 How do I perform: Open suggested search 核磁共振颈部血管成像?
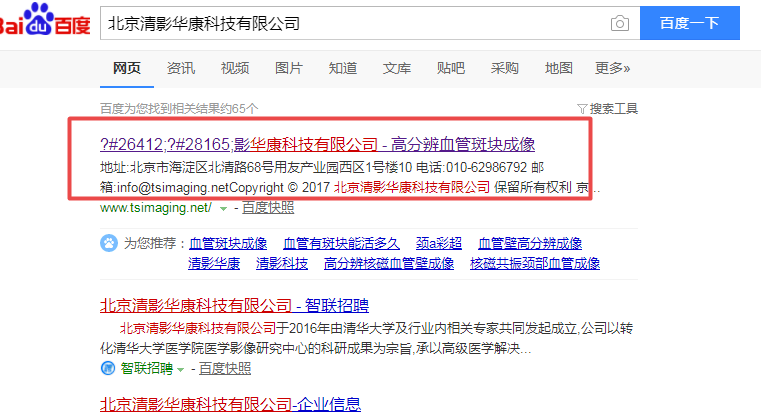click(535, 264)
